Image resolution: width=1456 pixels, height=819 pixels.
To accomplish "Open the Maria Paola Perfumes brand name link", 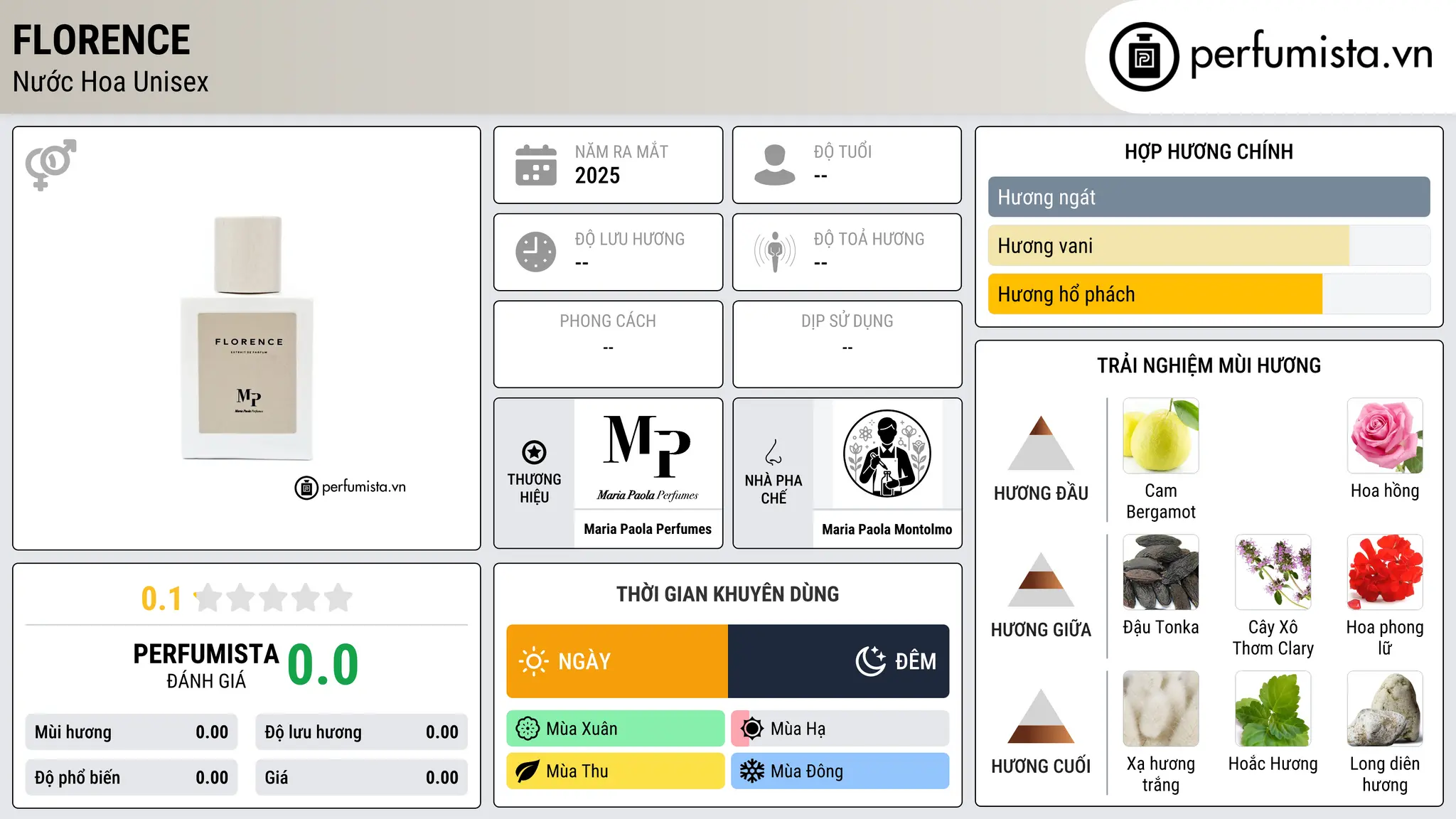I will coord(648,529).
